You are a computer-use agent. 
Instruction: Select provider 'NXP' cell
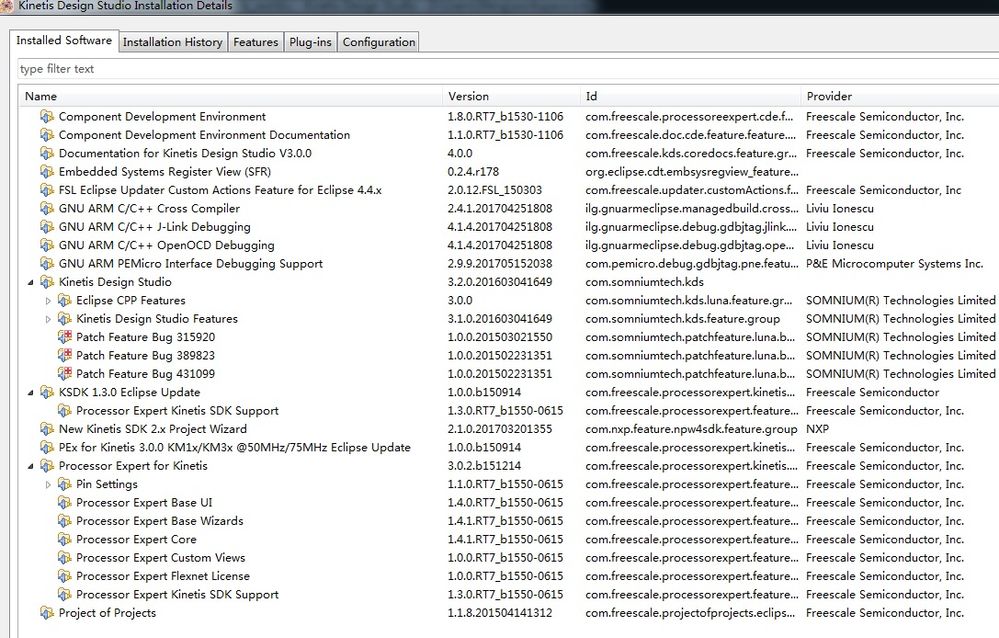click(817, 429)
